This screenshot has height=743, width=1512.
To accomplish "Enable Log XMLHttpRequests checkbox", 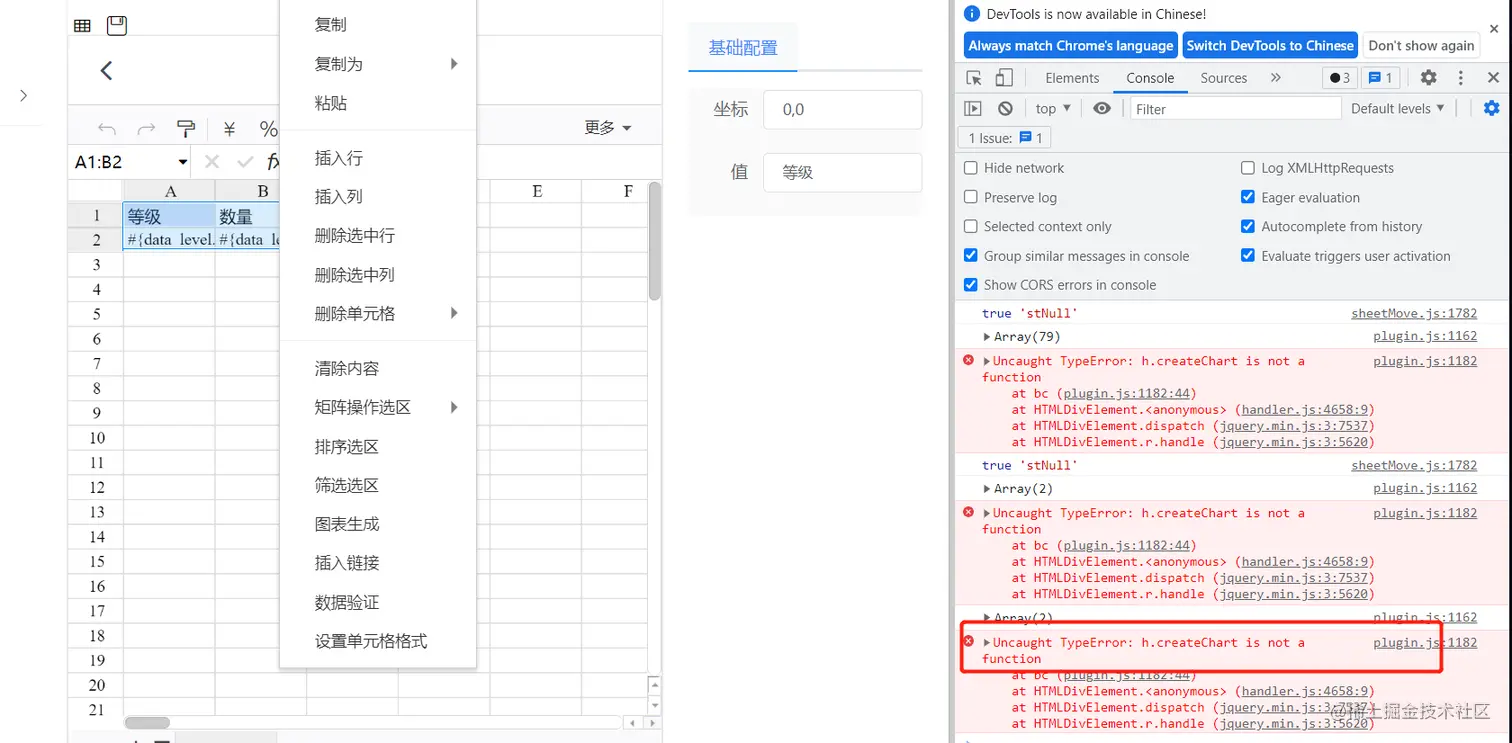I will [1248, 168].
